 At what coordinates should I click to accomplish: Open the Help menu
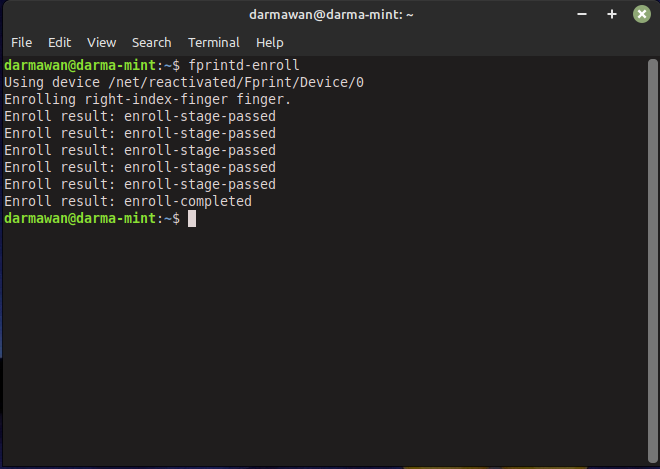point(270,43)
